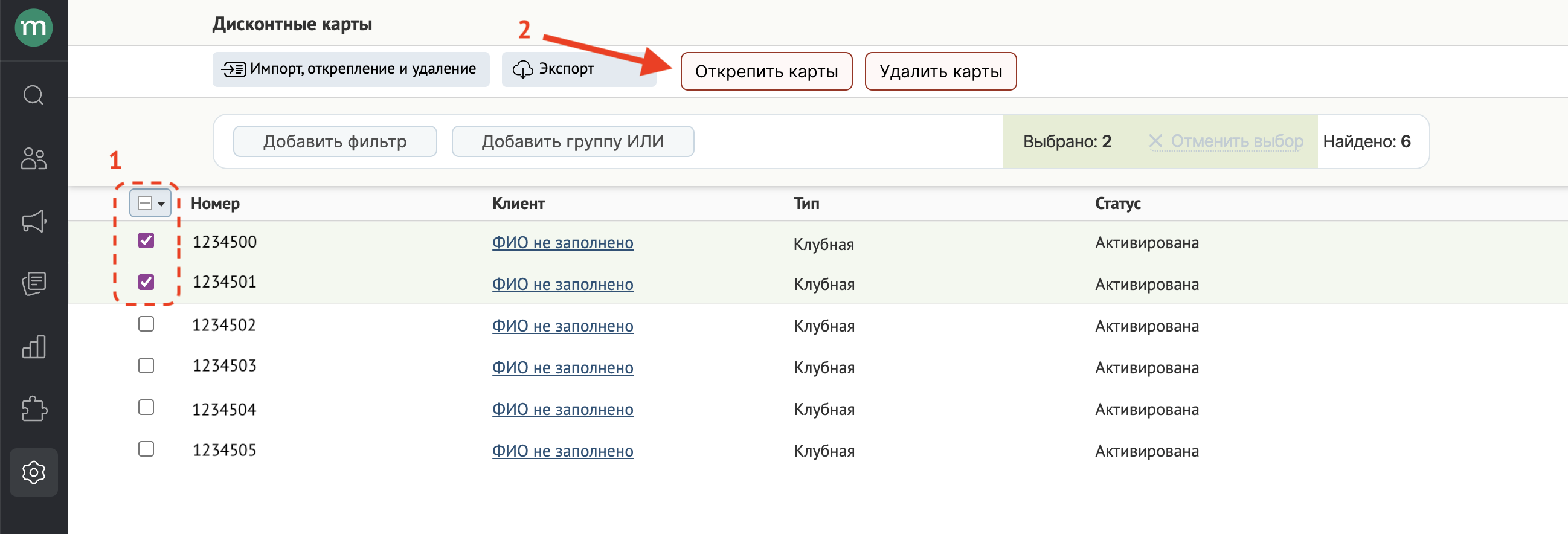Screen dimensions: 1568x534
Task: Click the green logo icon in the sidebar
Action: point(33,27)
